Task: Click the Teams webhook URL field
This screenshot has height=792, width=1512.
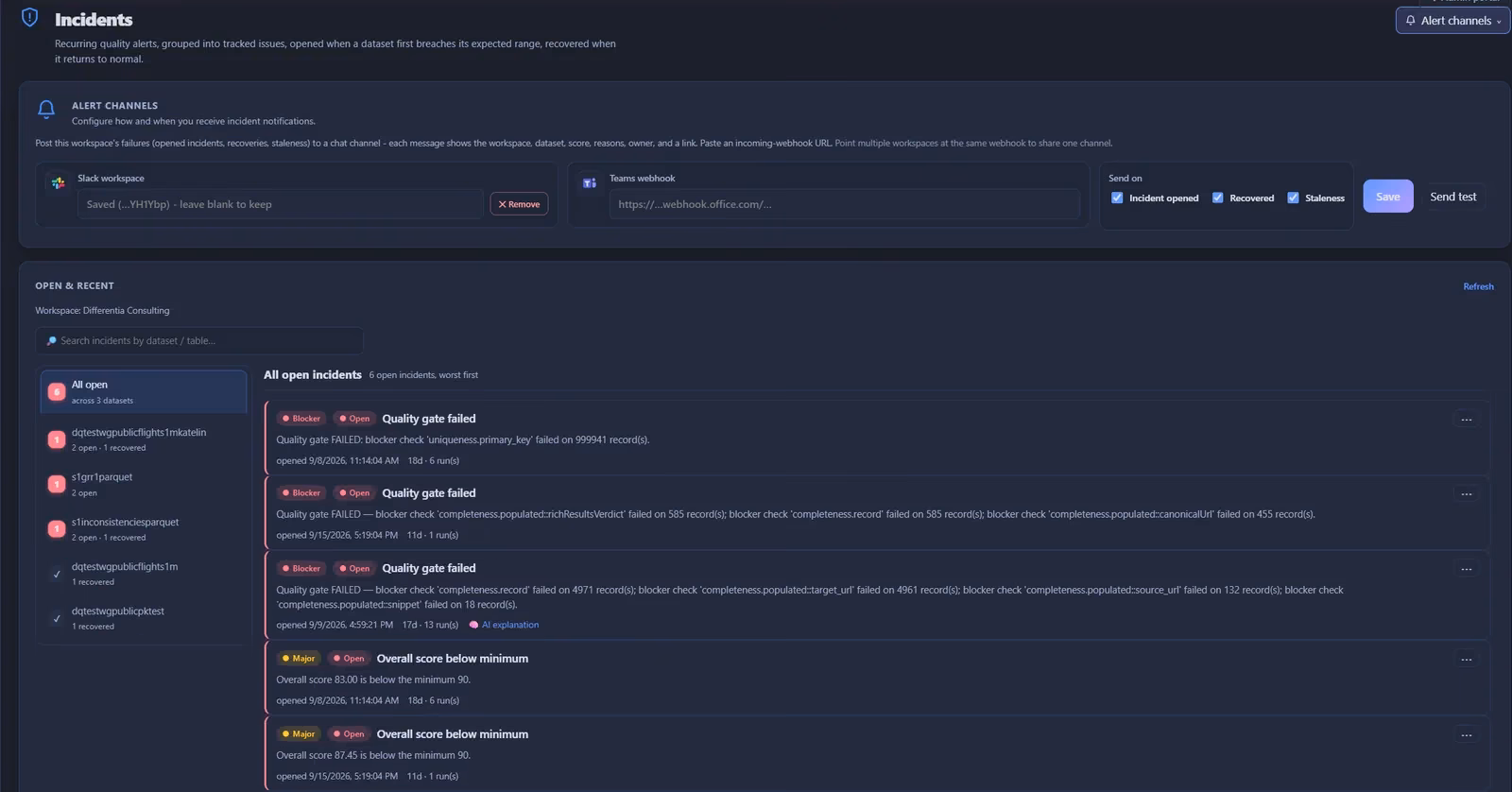Action: pyautogui.click(x=844, y=204)
